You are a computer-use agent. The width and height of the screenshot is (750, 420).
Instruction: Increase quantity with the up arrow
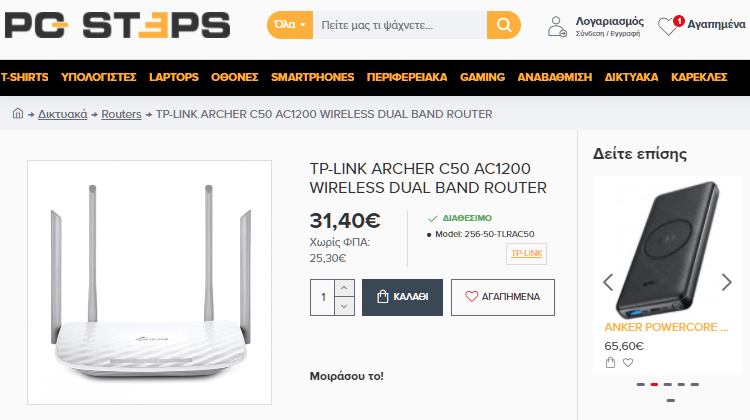pyautogui.click(x=344, y=288)
